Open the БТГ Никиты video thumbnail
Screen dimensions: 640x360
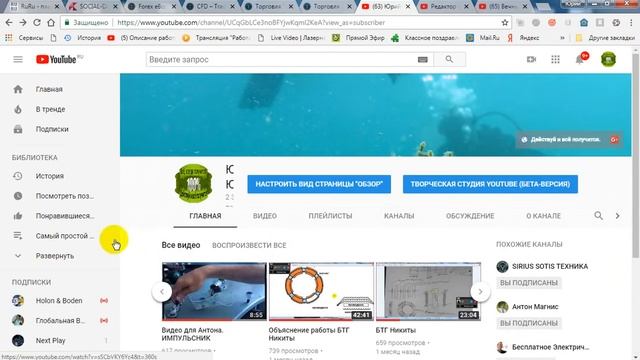click(x=428, y=291)
